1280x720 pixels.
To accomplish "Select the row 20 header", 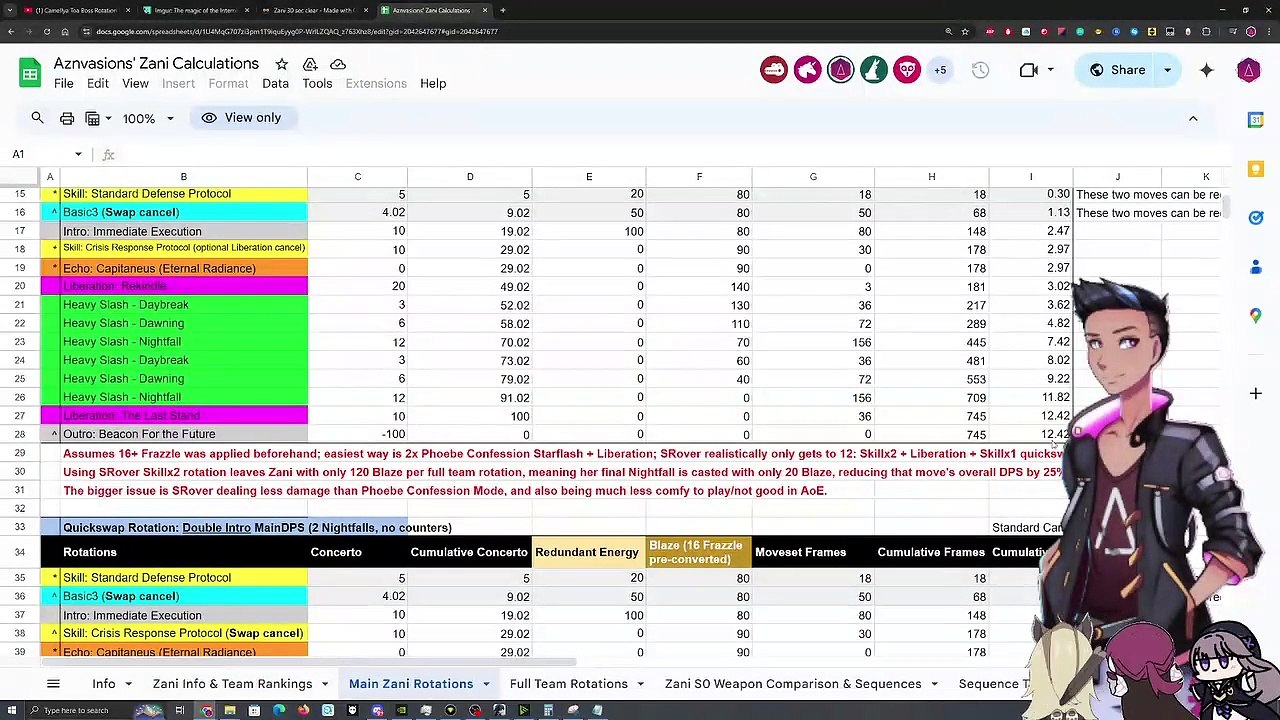I will click(x=20, y=286).
